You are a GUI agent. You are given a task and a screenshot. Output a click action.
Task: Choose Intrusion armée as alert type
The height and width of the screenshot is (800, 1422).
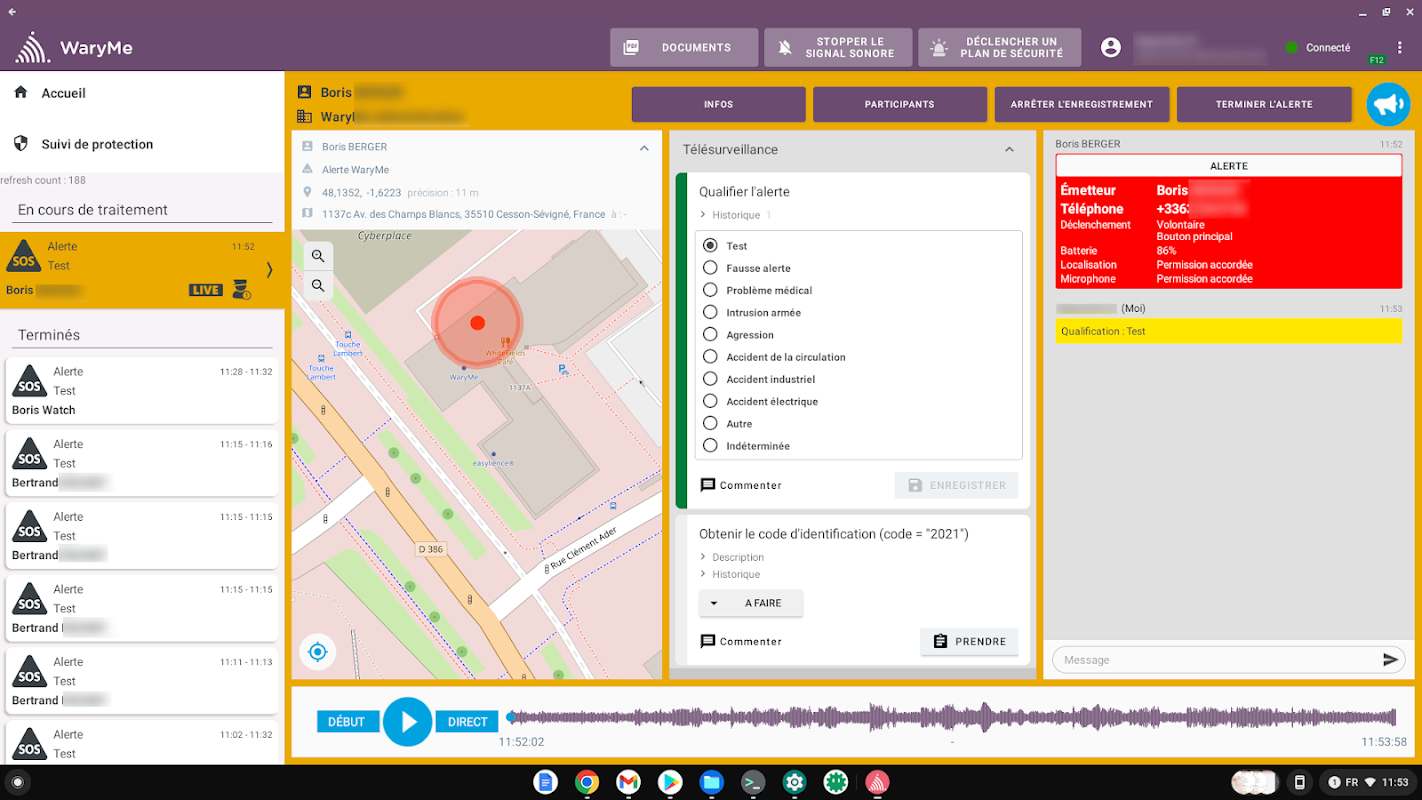(x=710, y=313)
